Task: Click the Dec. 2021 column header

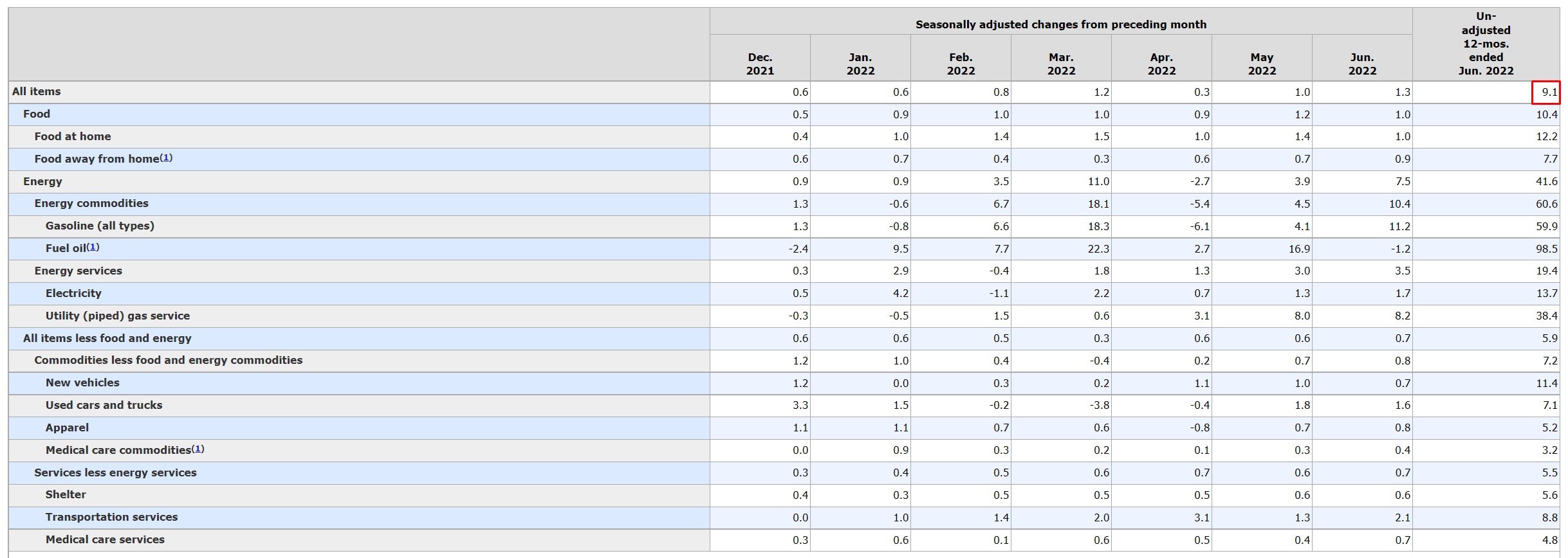Action: point(760,64)
